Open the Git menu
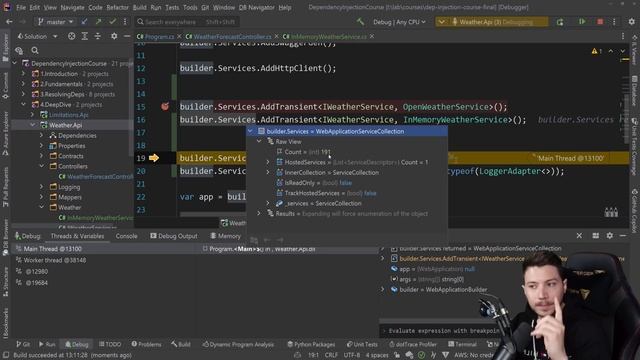Screen dimensions: 640x360 click(x=205, y=7)
